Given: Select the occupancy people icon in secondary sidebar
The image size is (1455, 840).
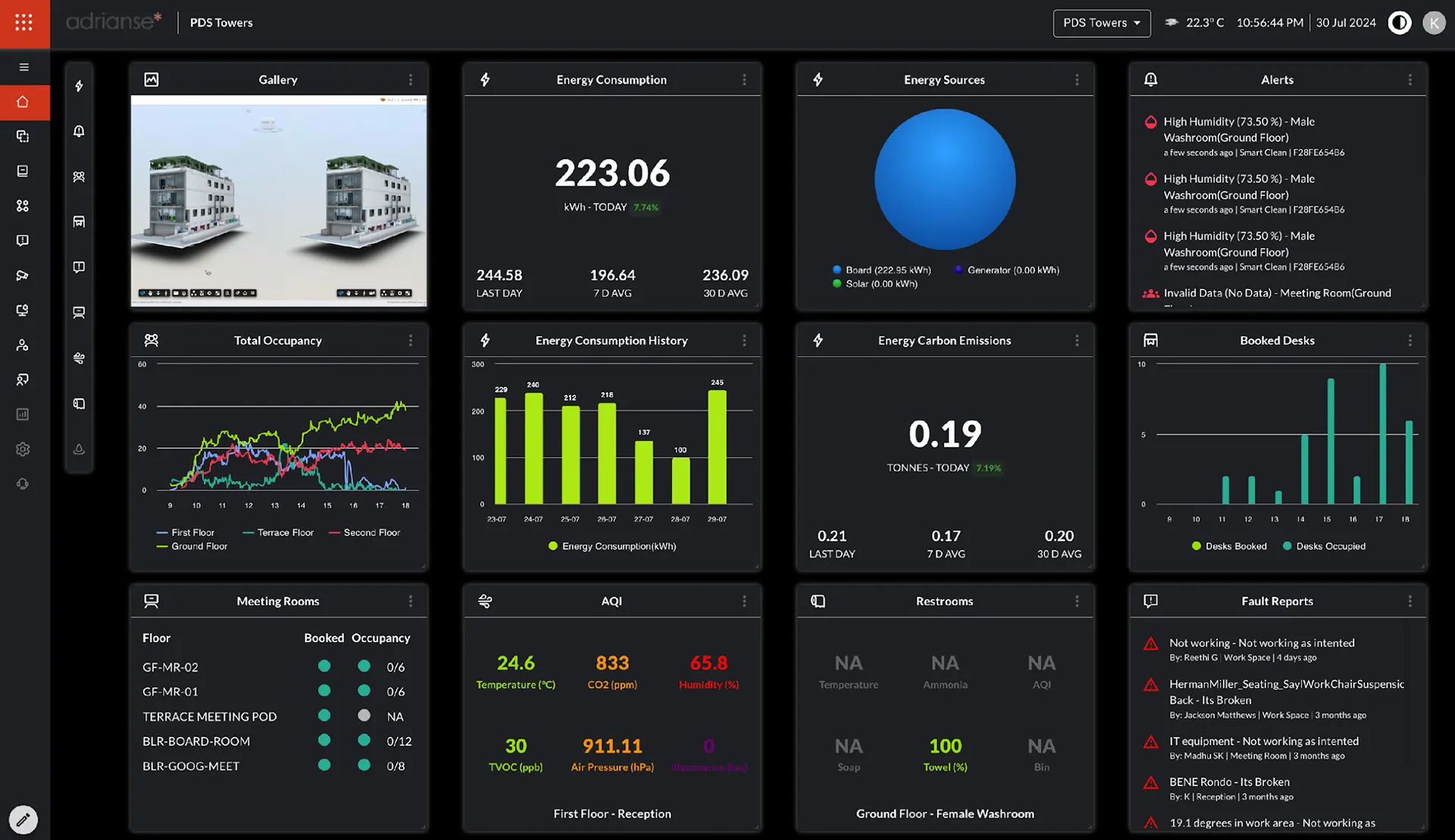Looking at the screenshot, I should (79, 176).
